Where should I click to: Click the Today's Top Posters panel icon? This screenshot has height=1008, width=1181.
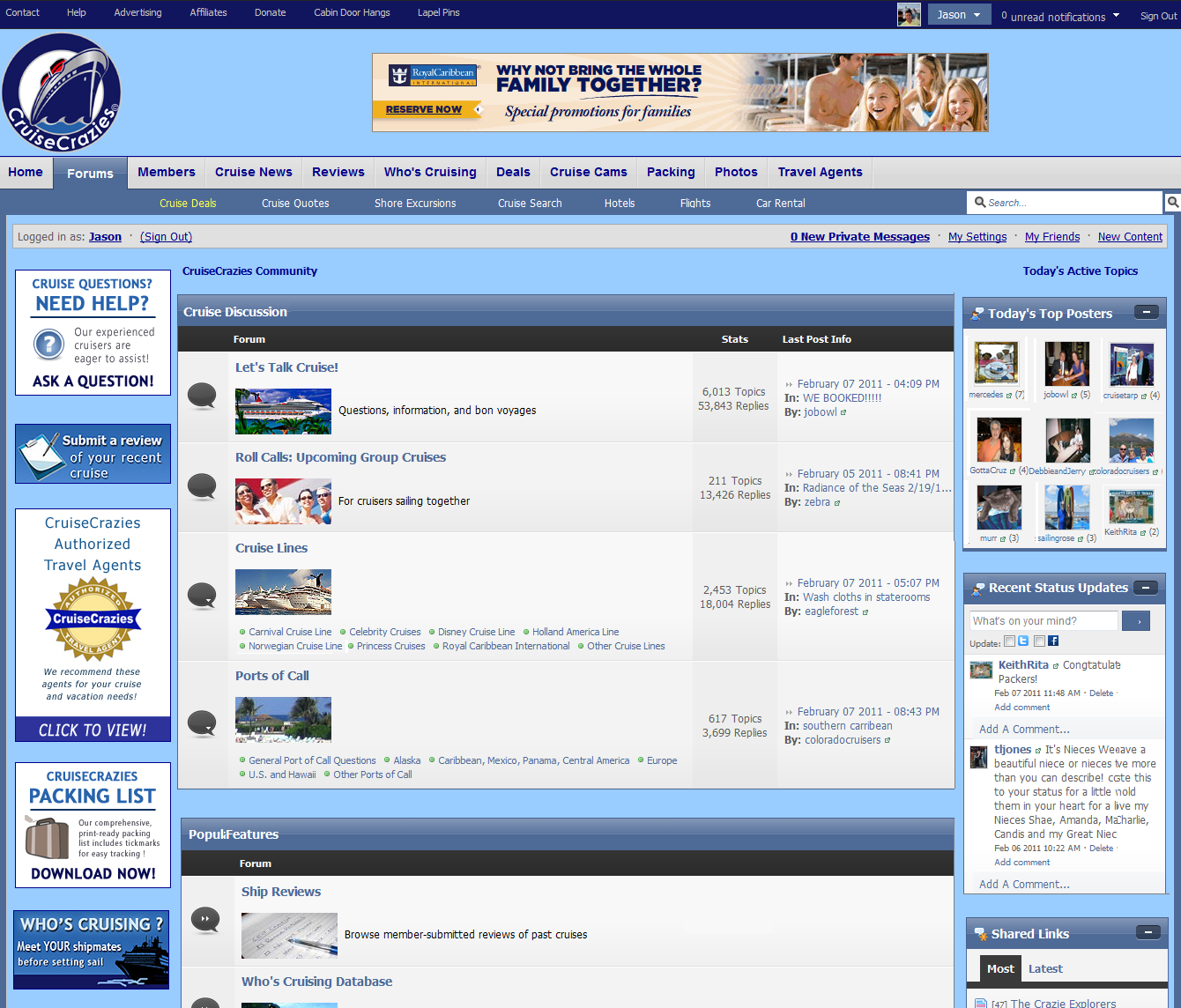pyautogui.click(x=977, y=314)
